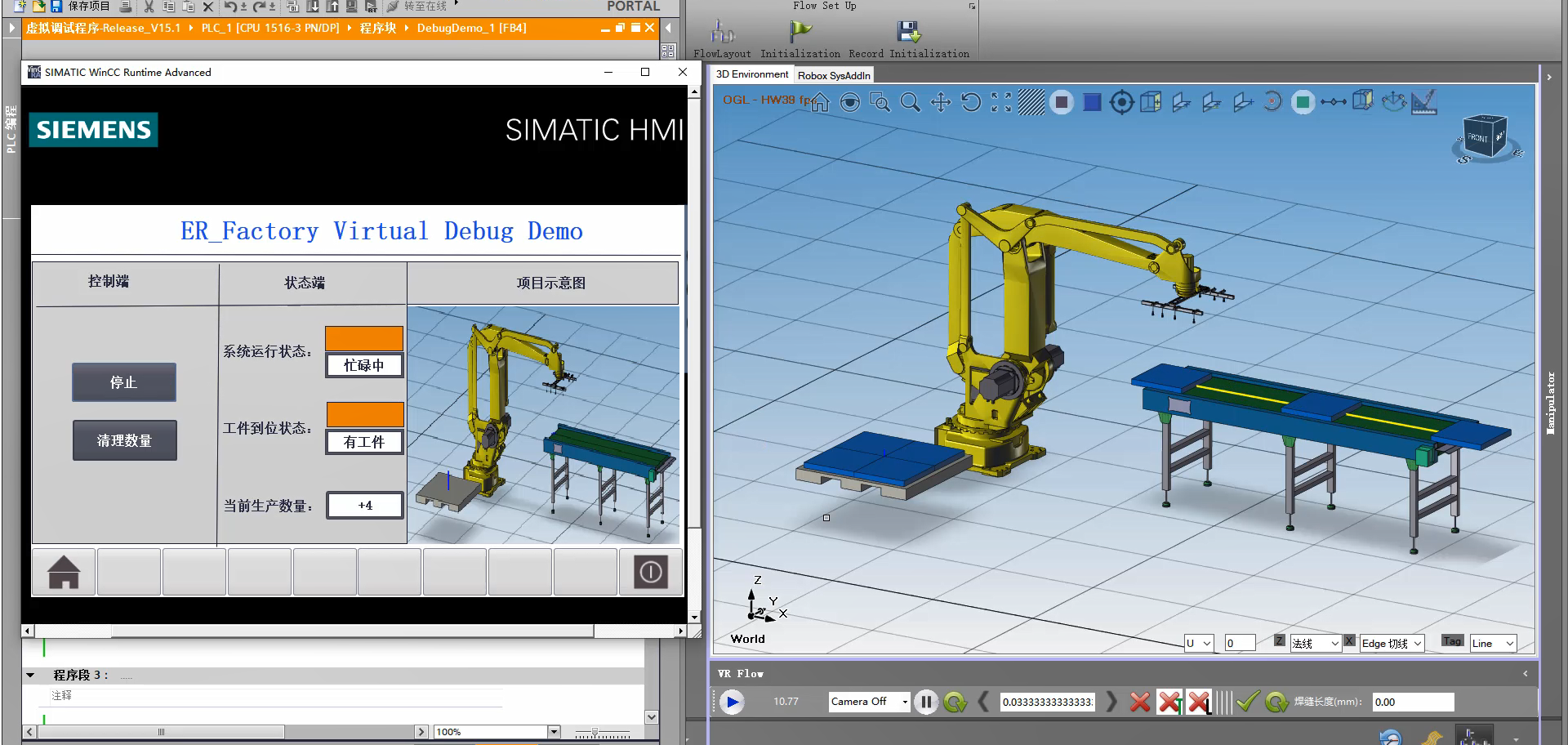Viewport: 1568px width, 745px height.
Task: Open the measure ruler tool
Action: pos(1423,102)
